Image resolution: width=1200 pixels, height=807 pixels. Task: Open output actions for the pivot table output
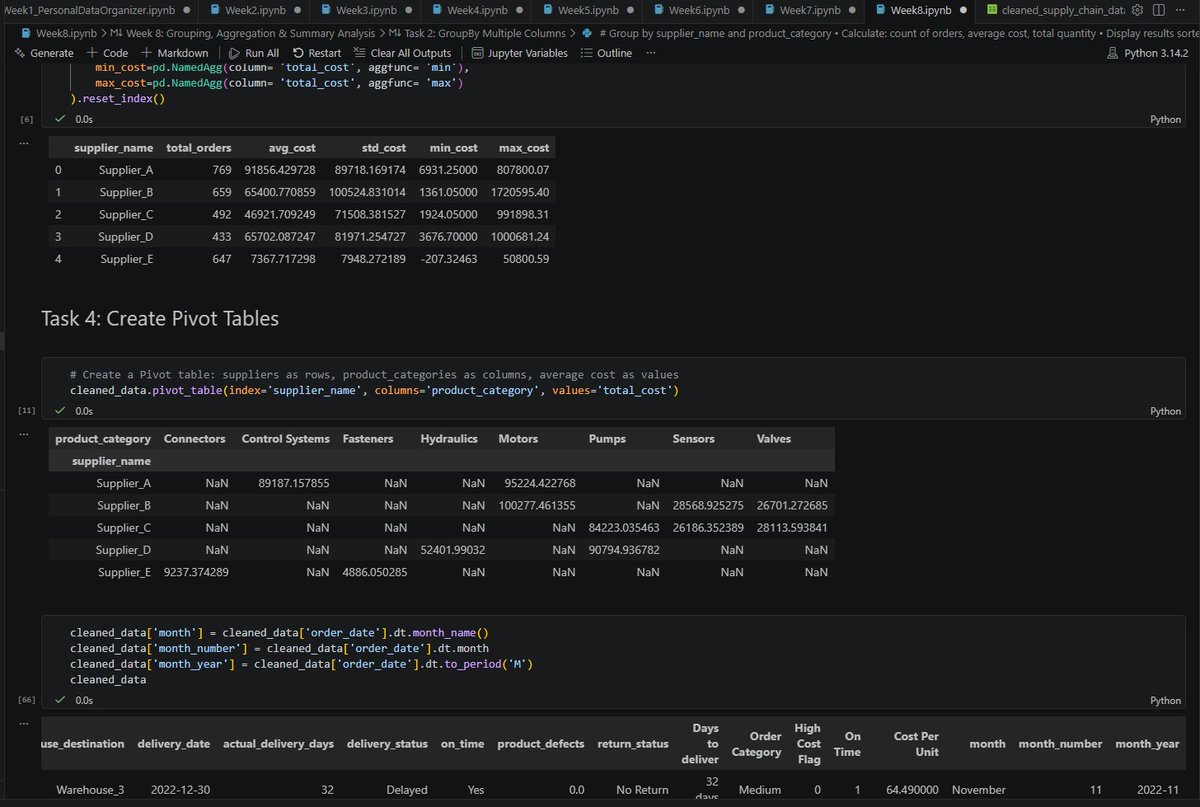[25, 434]
